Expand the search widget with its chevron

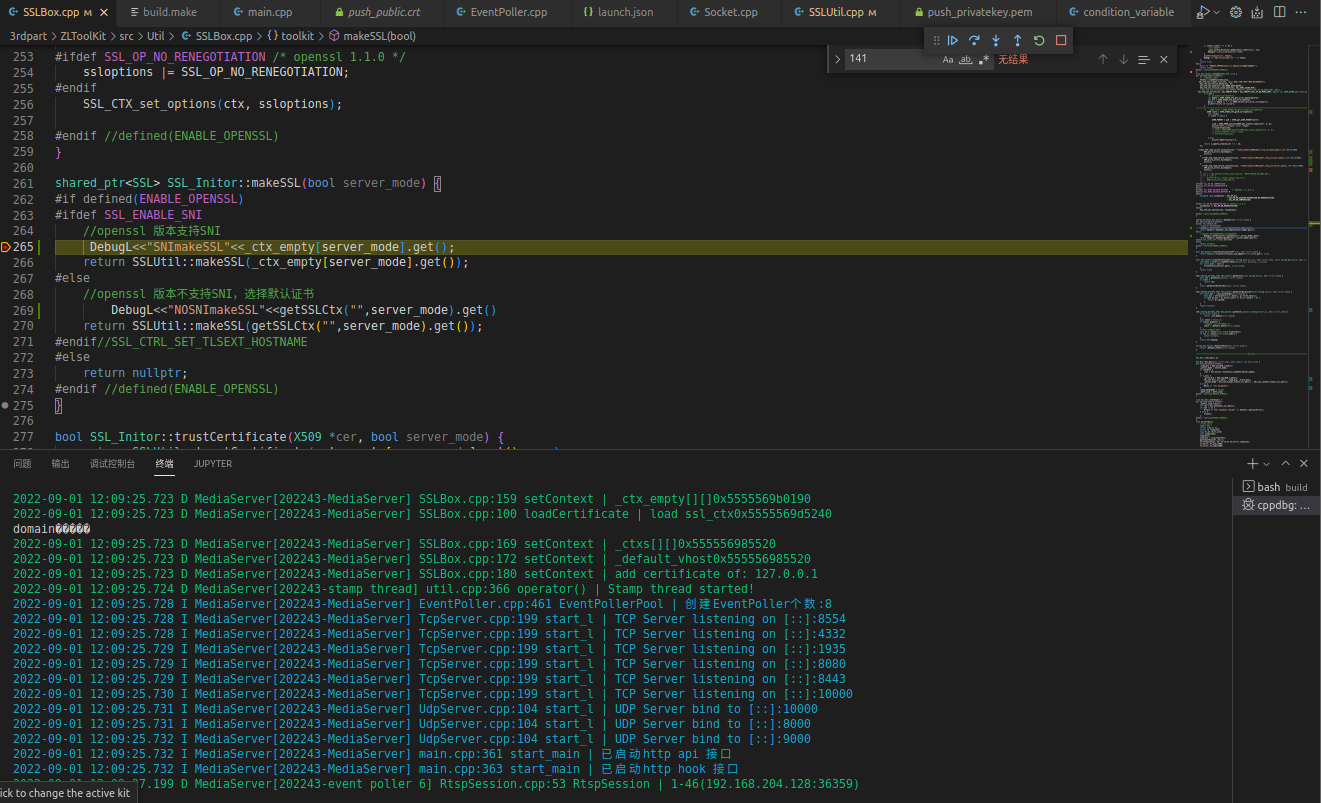coord(838,58)
